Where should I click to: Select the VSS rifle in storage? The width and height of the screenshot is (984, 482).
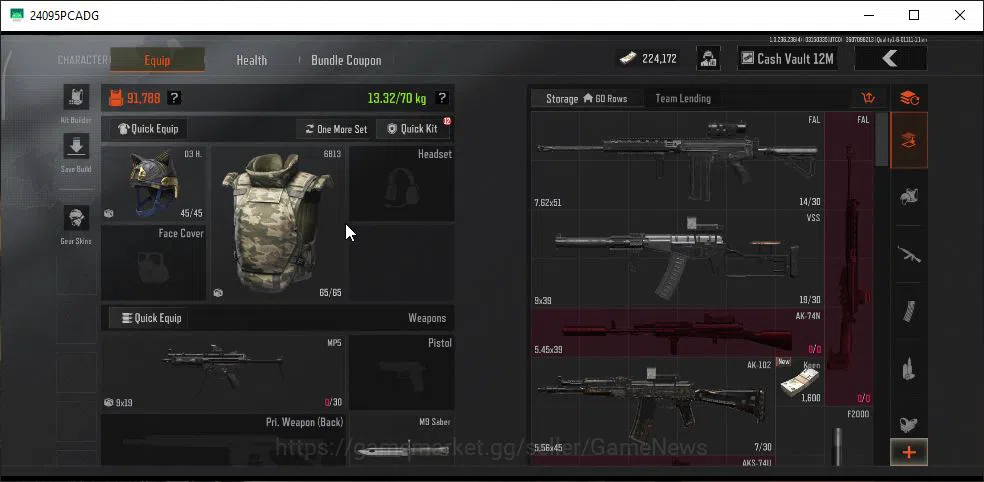[677, 259]
